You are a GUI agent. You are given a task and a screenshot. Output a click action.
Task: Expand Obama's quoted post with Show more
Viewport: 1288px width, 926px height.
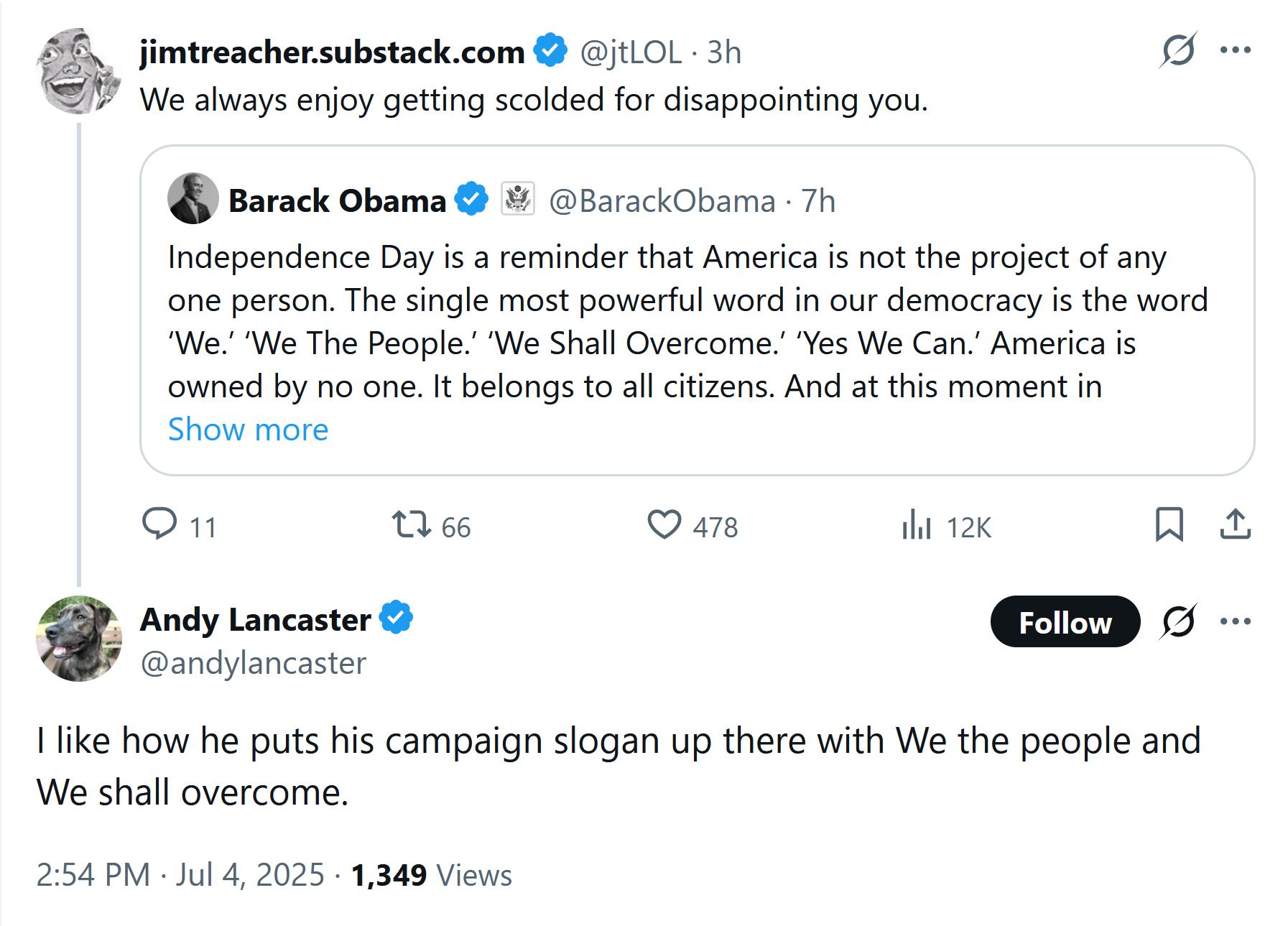(x=248, y=430)
